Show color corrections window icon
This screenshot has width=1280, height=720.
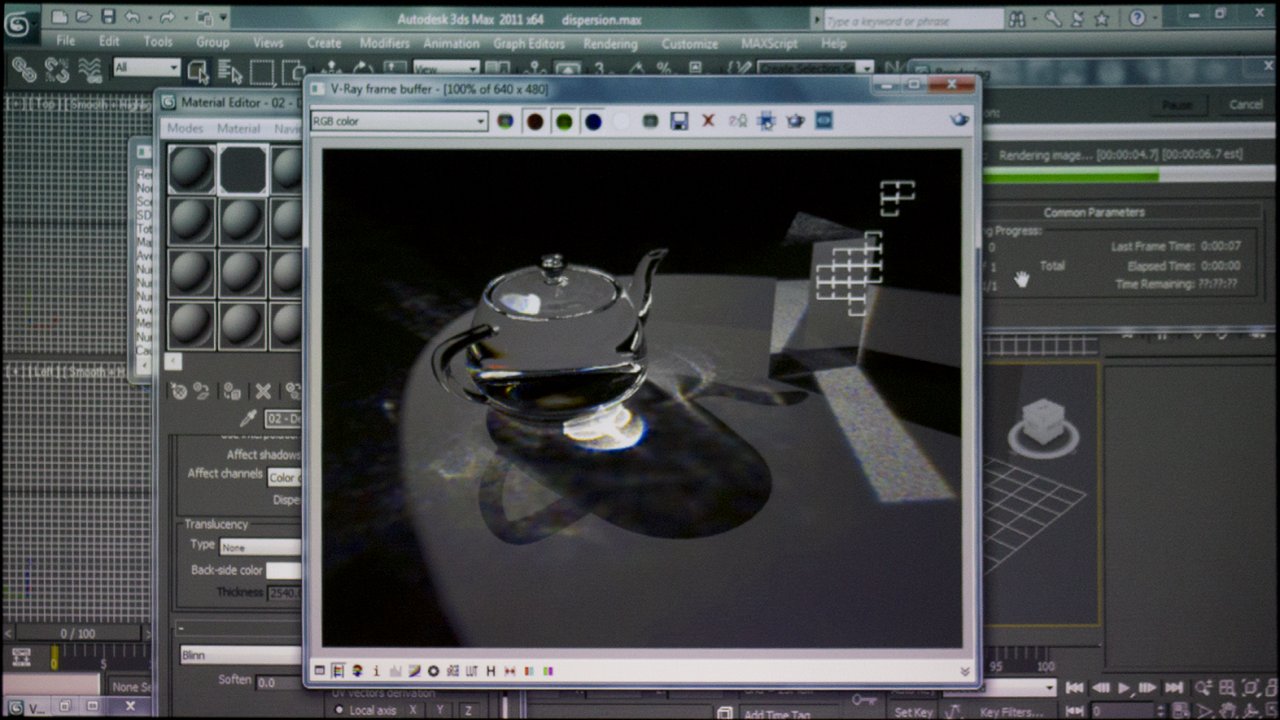pyautogui.click(x=320, y=671)
